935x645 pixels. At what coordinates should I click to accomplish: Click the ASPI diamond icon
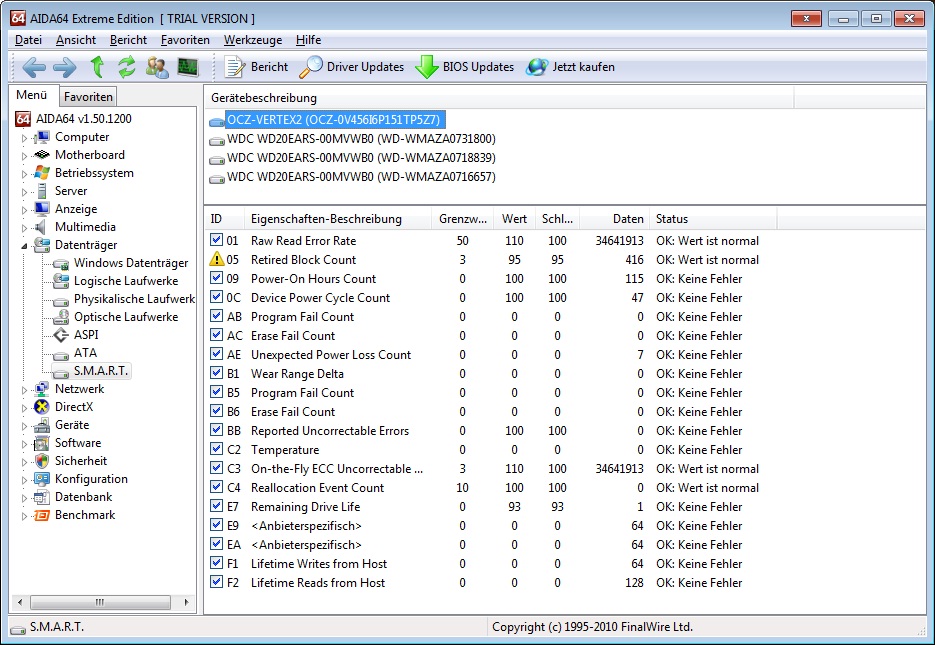[61, 335]
